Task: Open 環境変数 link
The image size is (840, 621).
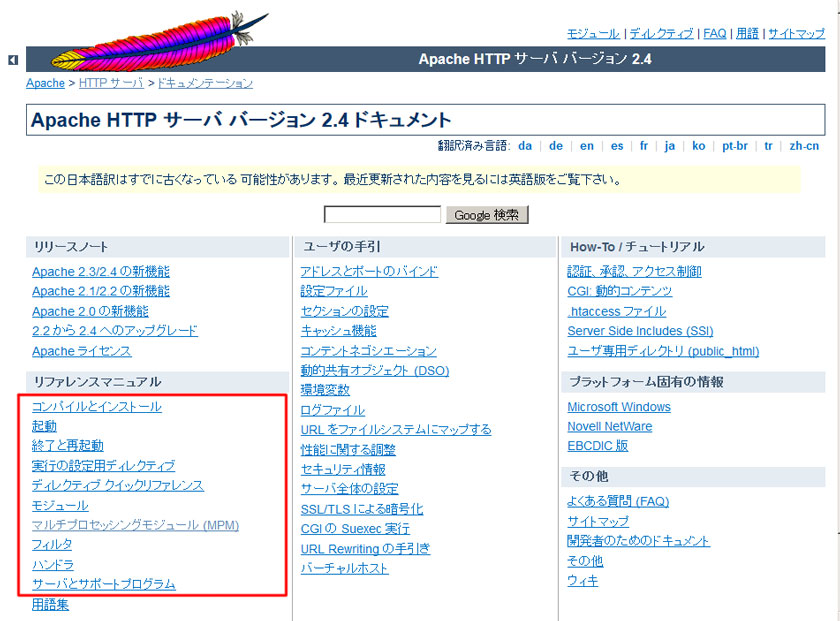Action: pos(325,390)
